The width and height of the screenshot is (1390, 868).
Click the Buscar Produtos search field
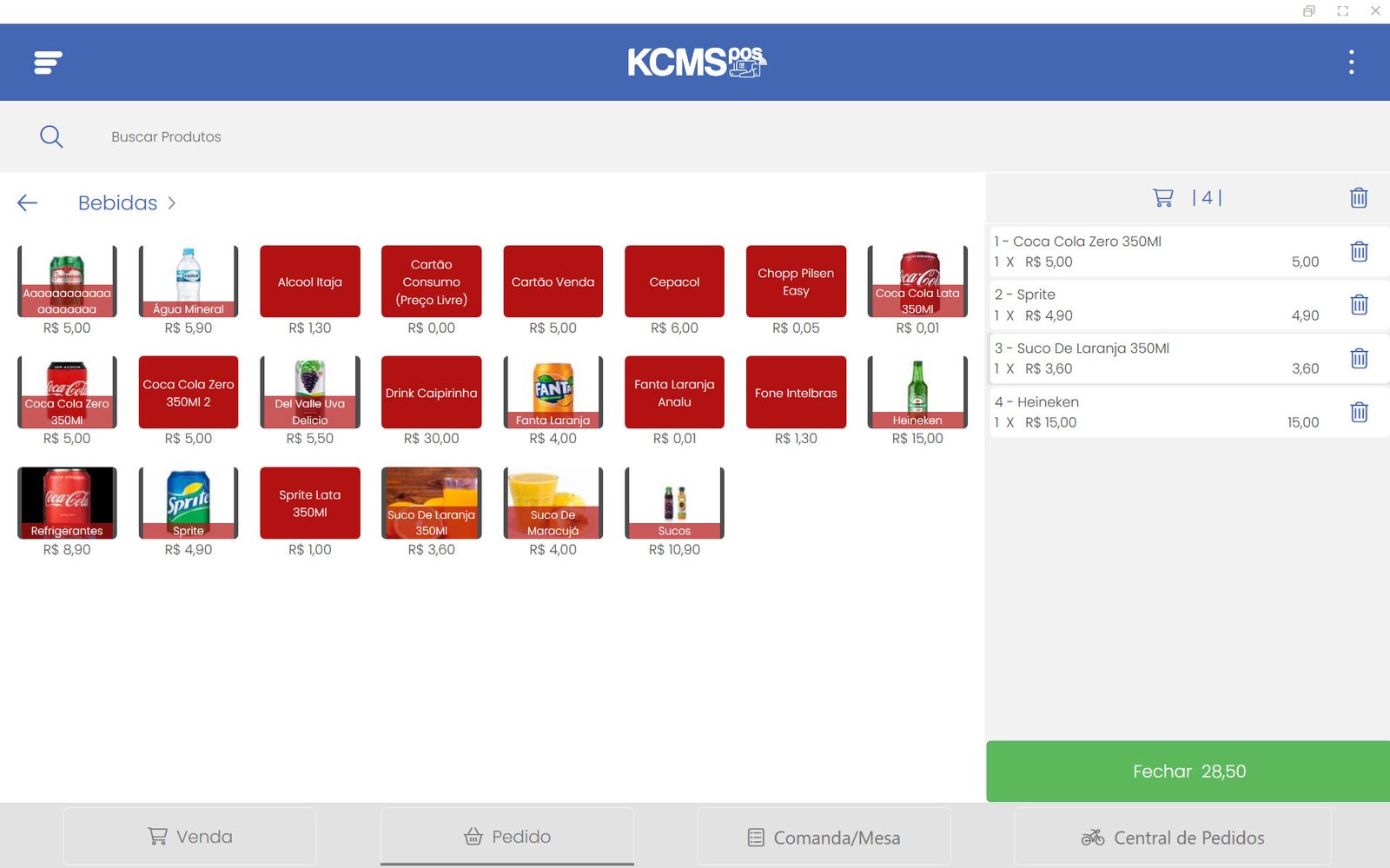coord(167,136)
